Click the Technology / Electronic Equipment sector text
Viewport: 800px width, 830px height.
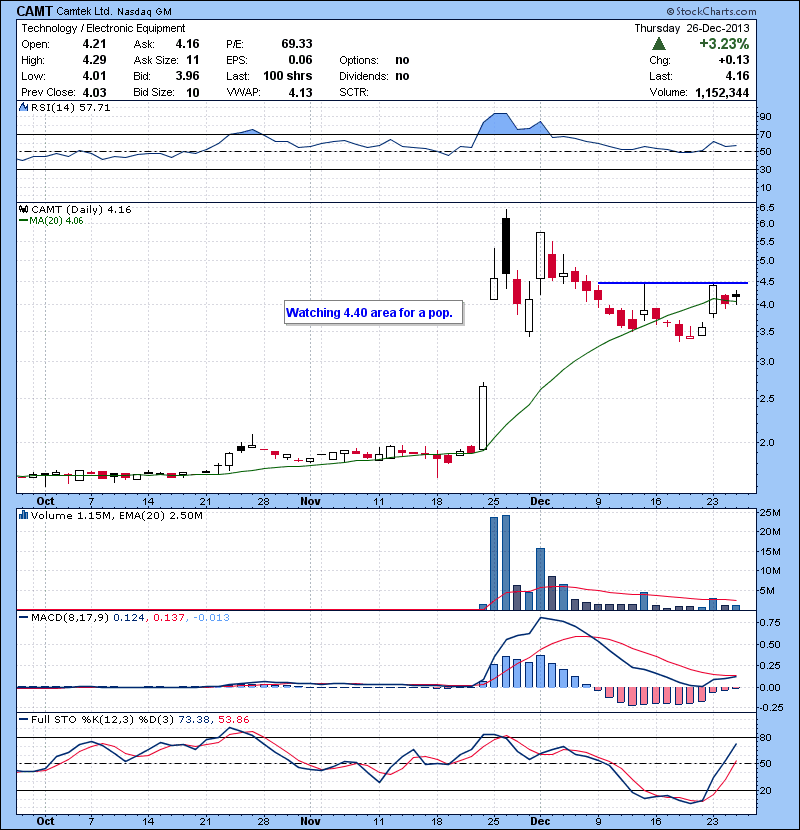(x=103, y=28)
